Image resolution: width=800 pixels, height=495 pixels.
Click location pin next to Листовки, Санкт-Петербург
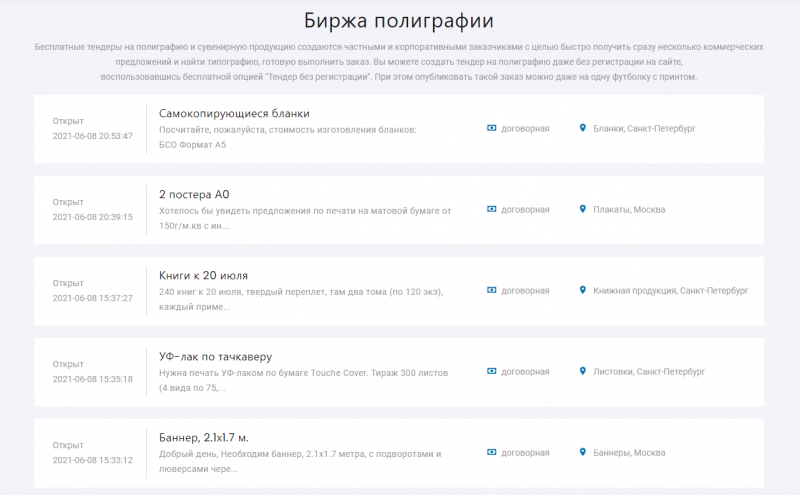coord(582,372)
